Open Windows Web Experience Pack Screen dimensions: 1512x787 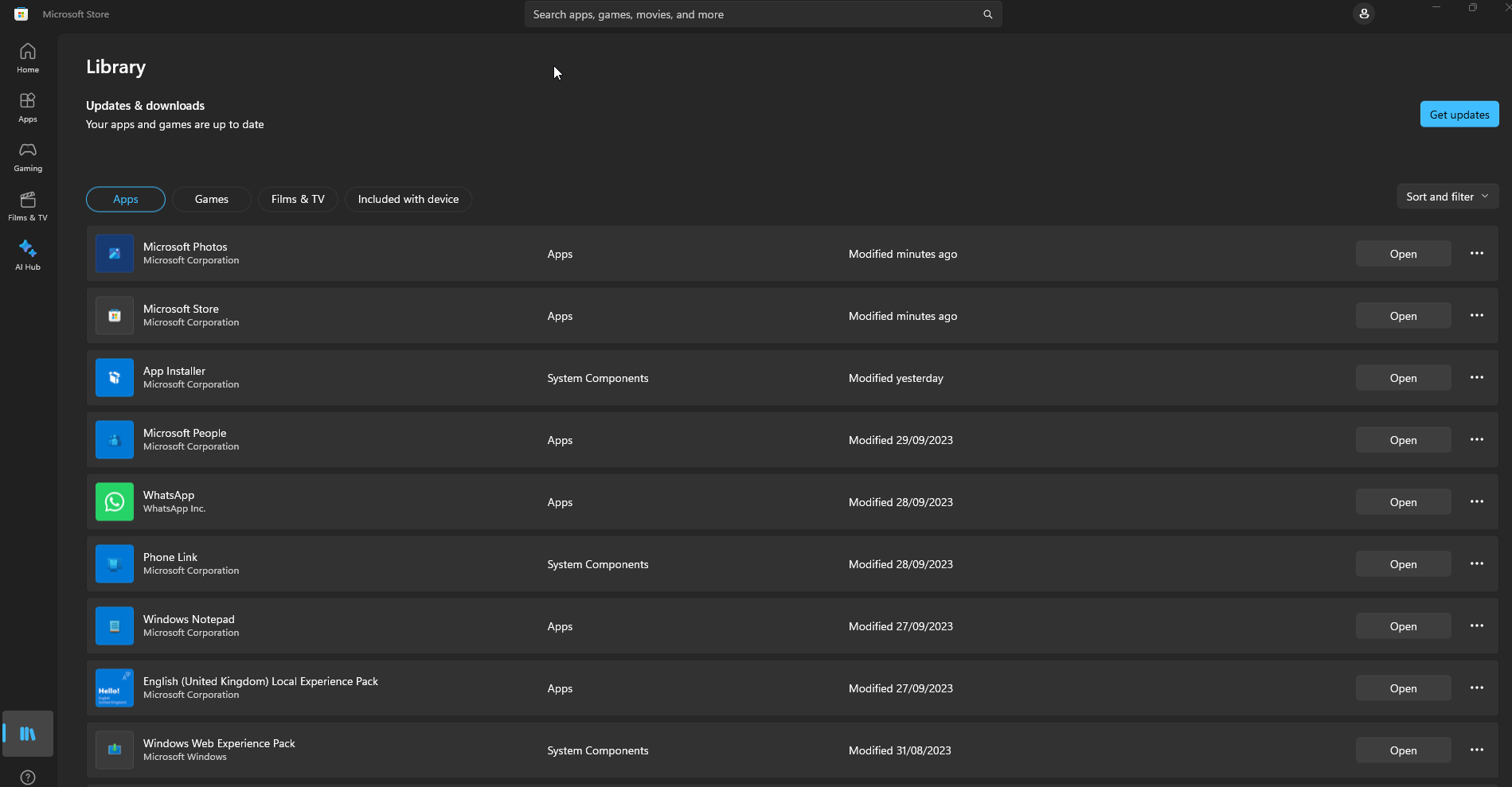(x=1403, y=750)
